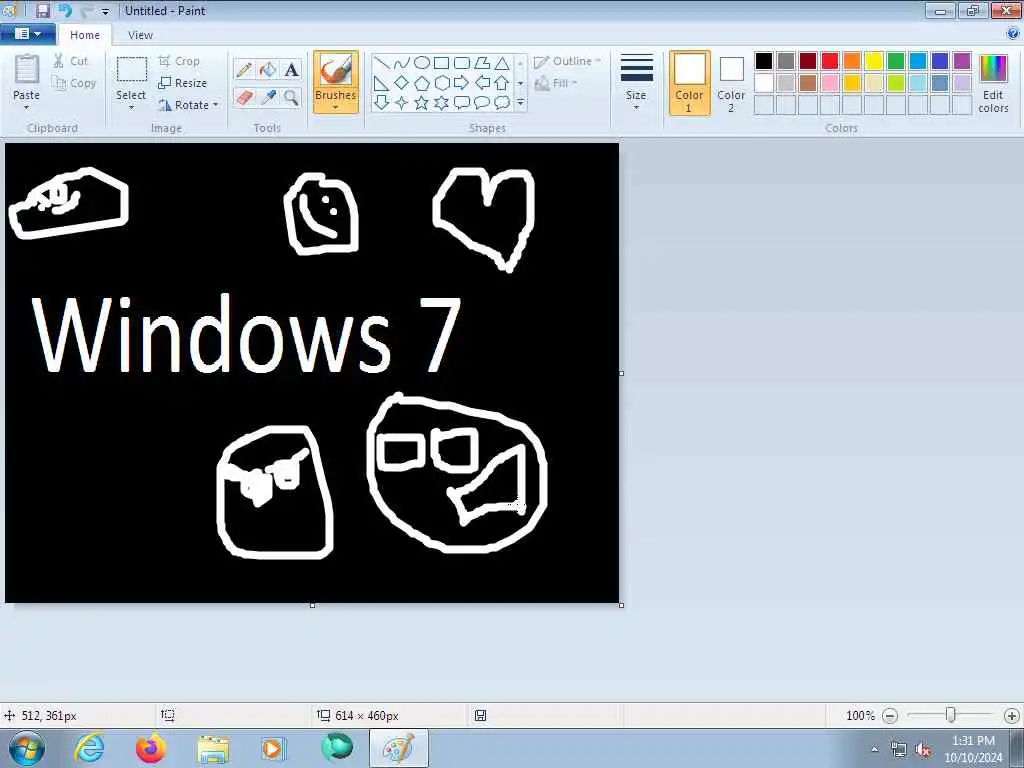Viewport: 1024px width, 768px height.
Task: Choose the Down arrow shape
Action: click(382, 103)
